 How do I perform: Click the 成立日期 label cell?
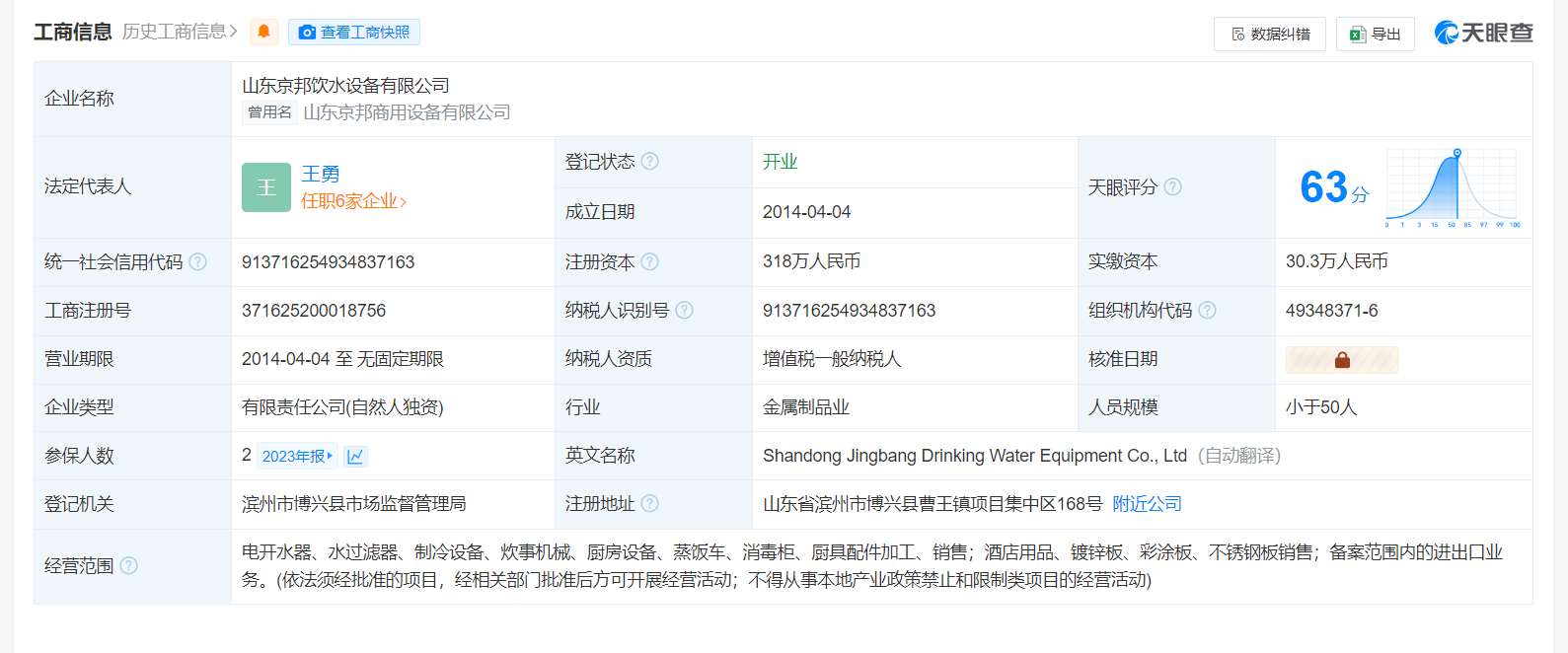coord(653,212)
